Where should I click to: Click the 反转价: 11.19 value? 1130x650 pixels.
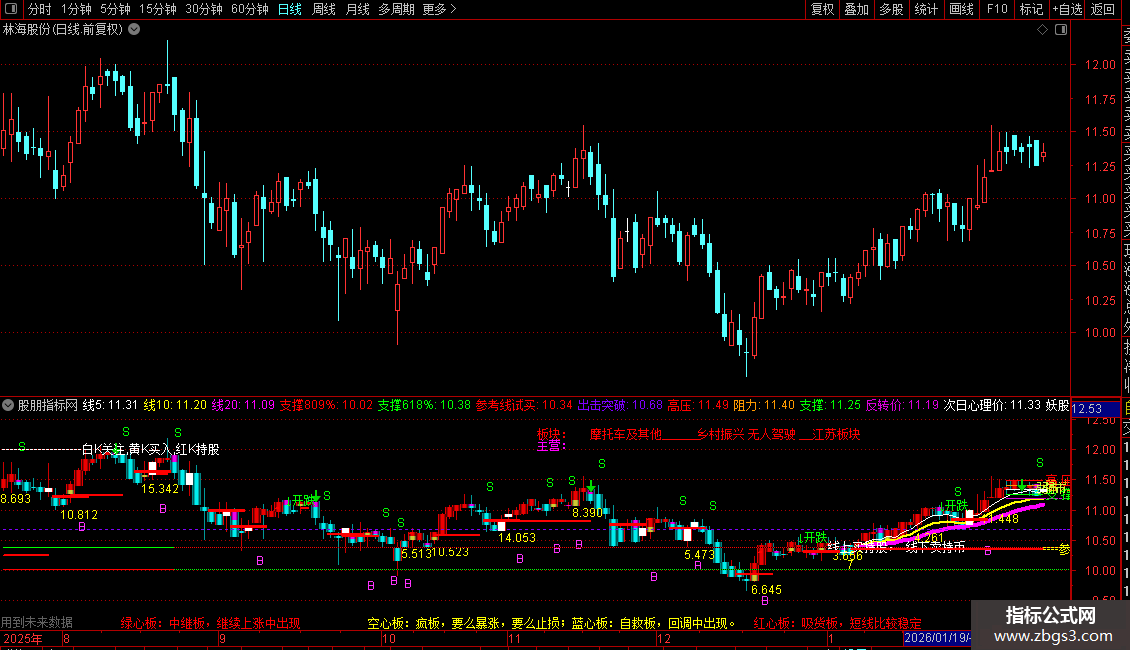pyautogui.click(x=902, y=405)
